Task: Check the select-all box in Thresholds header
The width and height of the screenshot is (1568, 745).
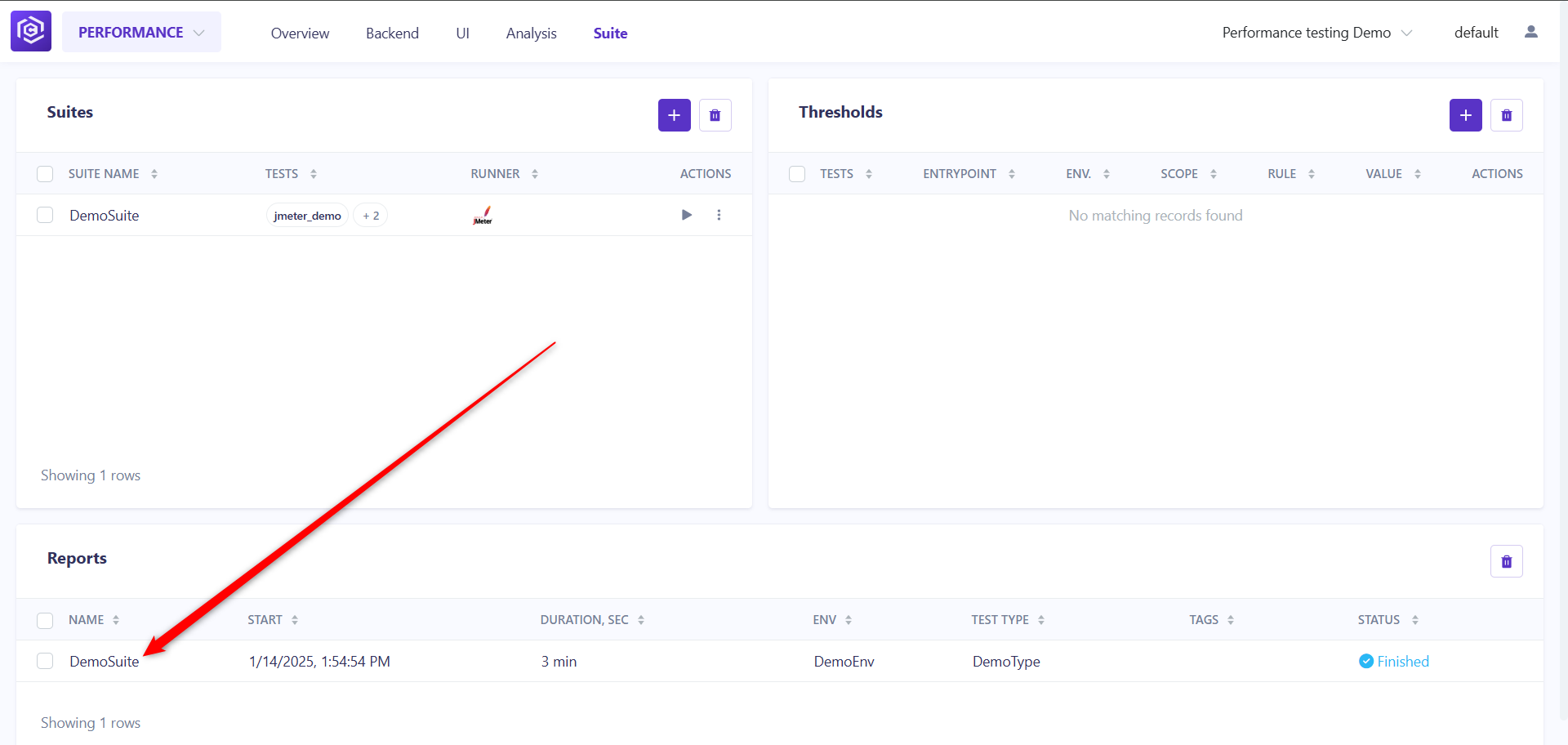Action: (797, 174)
